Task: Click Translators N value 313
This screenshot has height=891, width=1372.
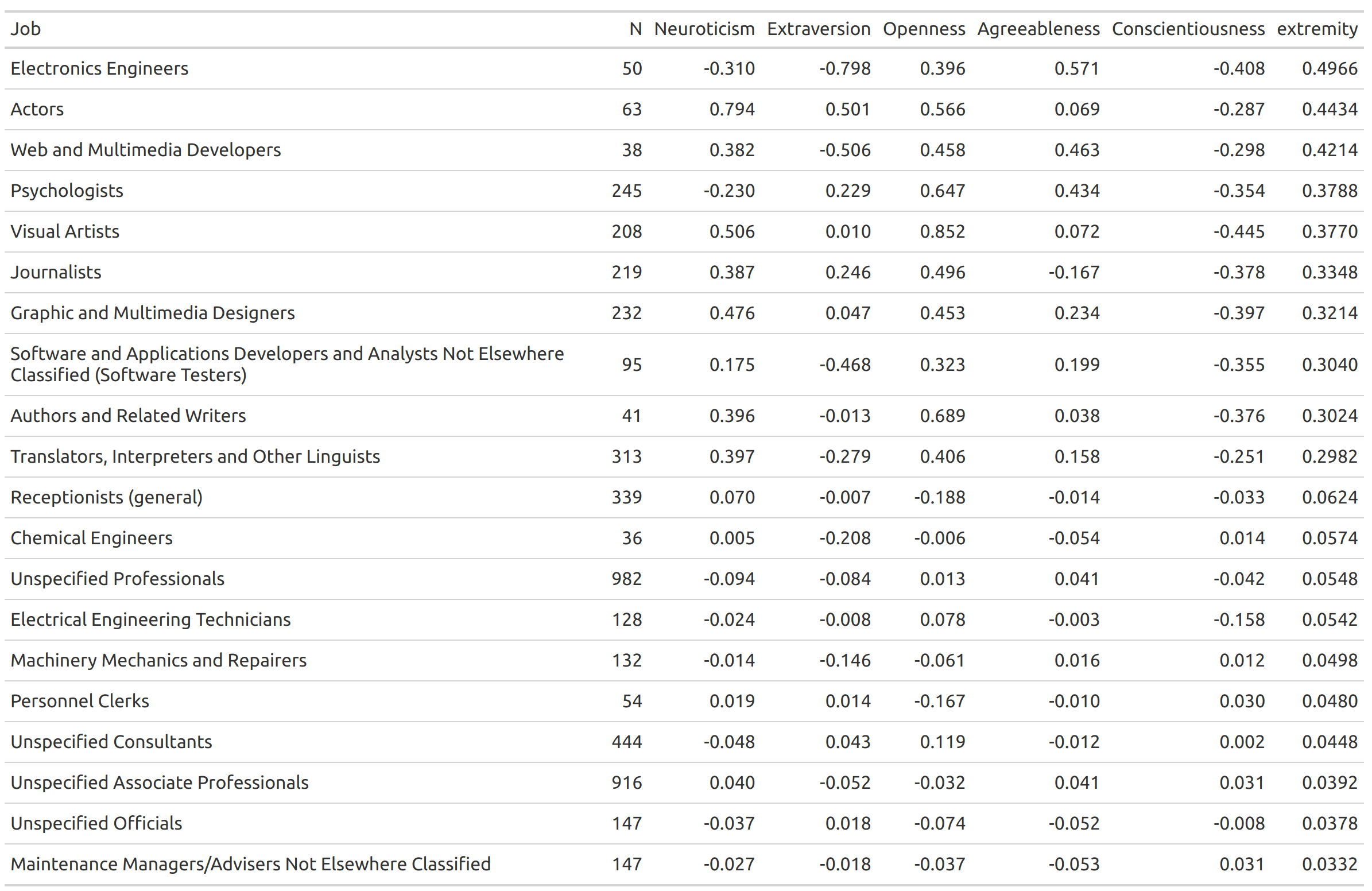Action: tap(627, 456)
